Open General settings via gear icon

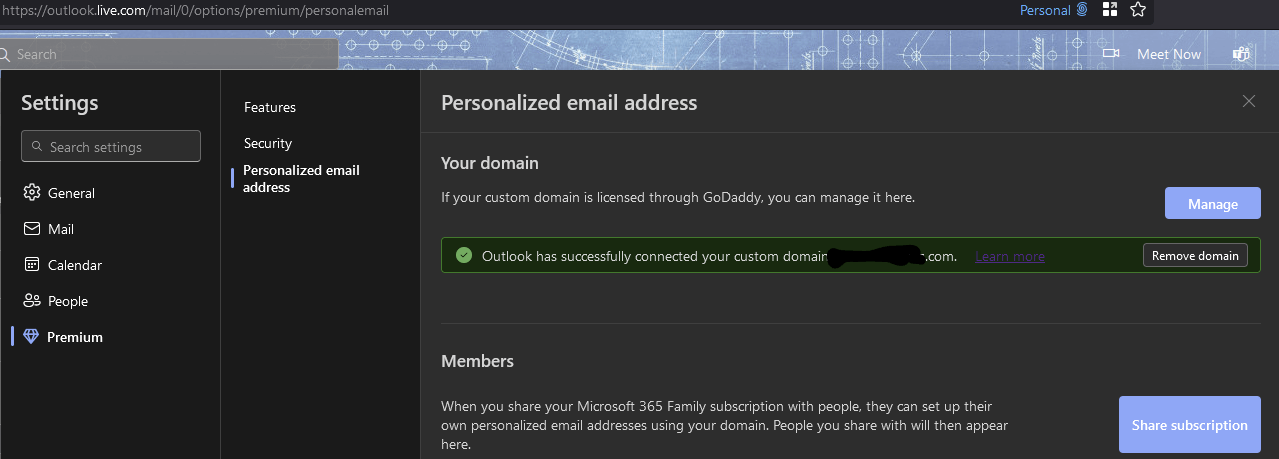point(31,193)
